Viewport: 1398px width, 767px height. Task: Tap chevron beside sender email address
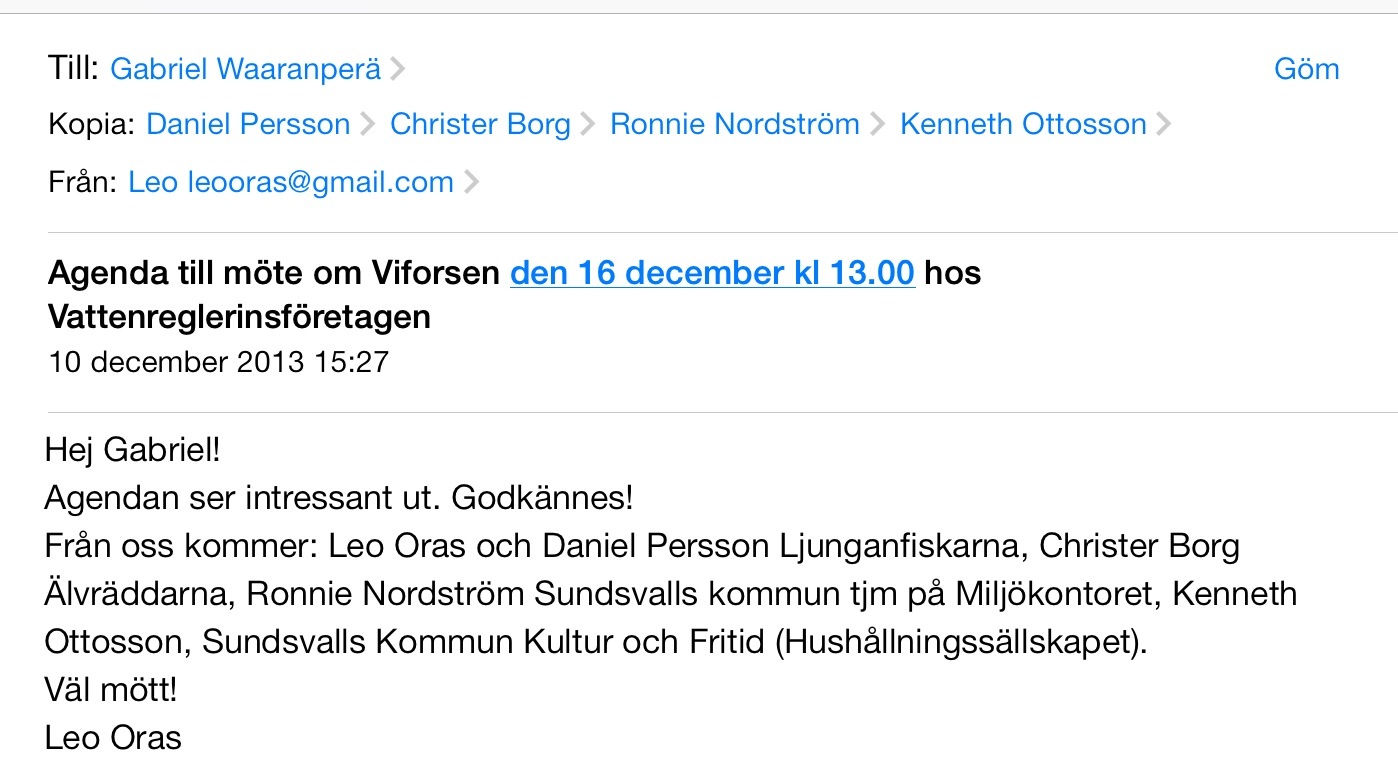(x=471, y=183)
